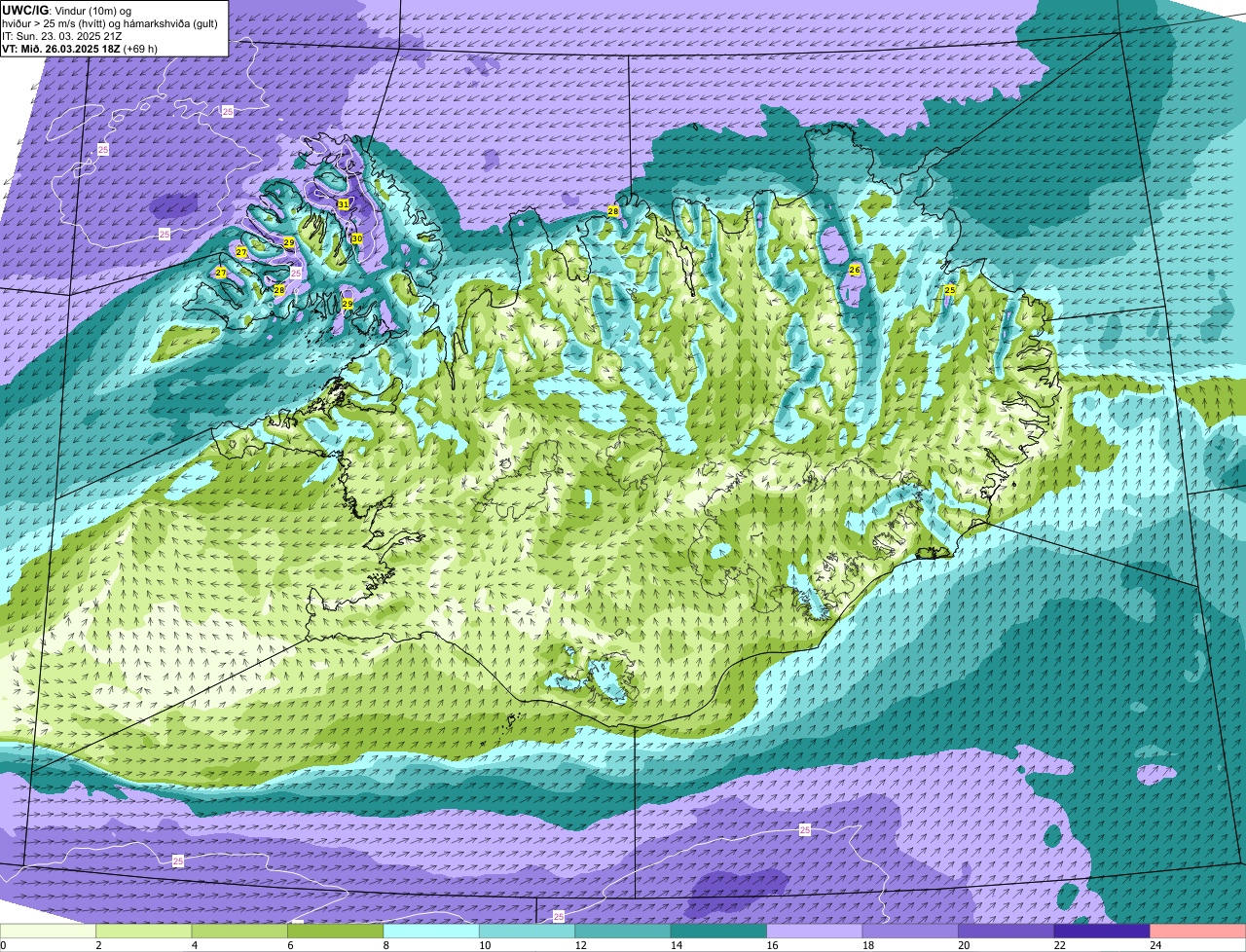Pick the 10–12 m/s light teal legend swatch
The height and width of the screenshot is (952, 1246).
pos(528,931)
